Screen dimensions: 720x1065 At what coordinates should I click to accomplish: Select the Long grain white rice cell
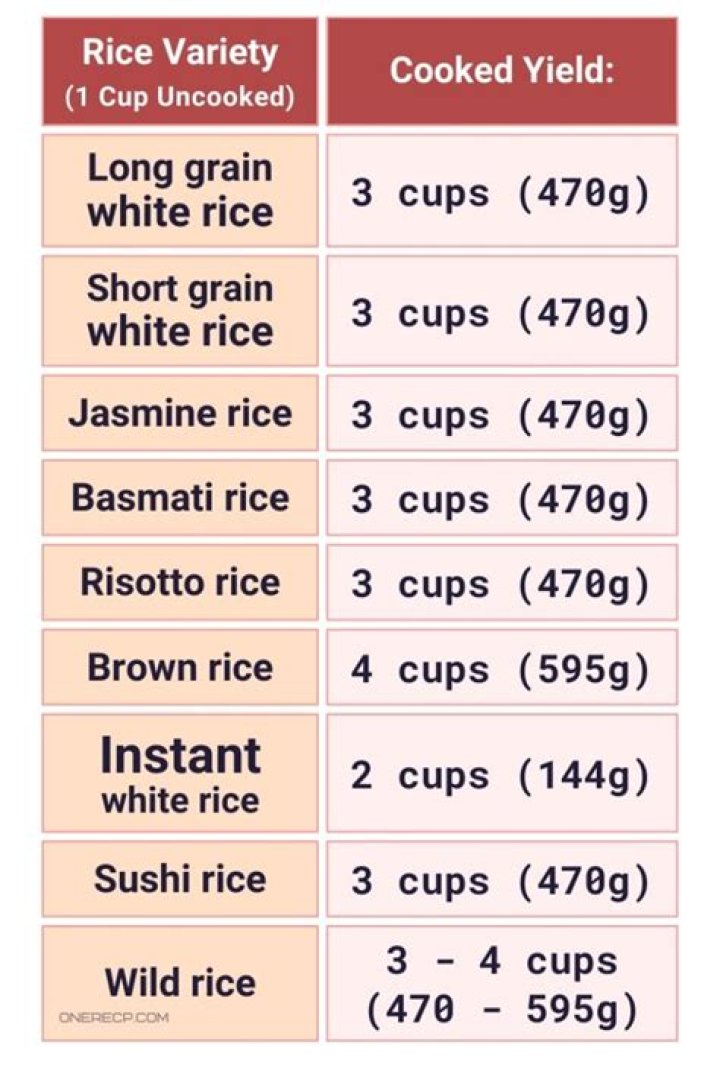point(180,191)
